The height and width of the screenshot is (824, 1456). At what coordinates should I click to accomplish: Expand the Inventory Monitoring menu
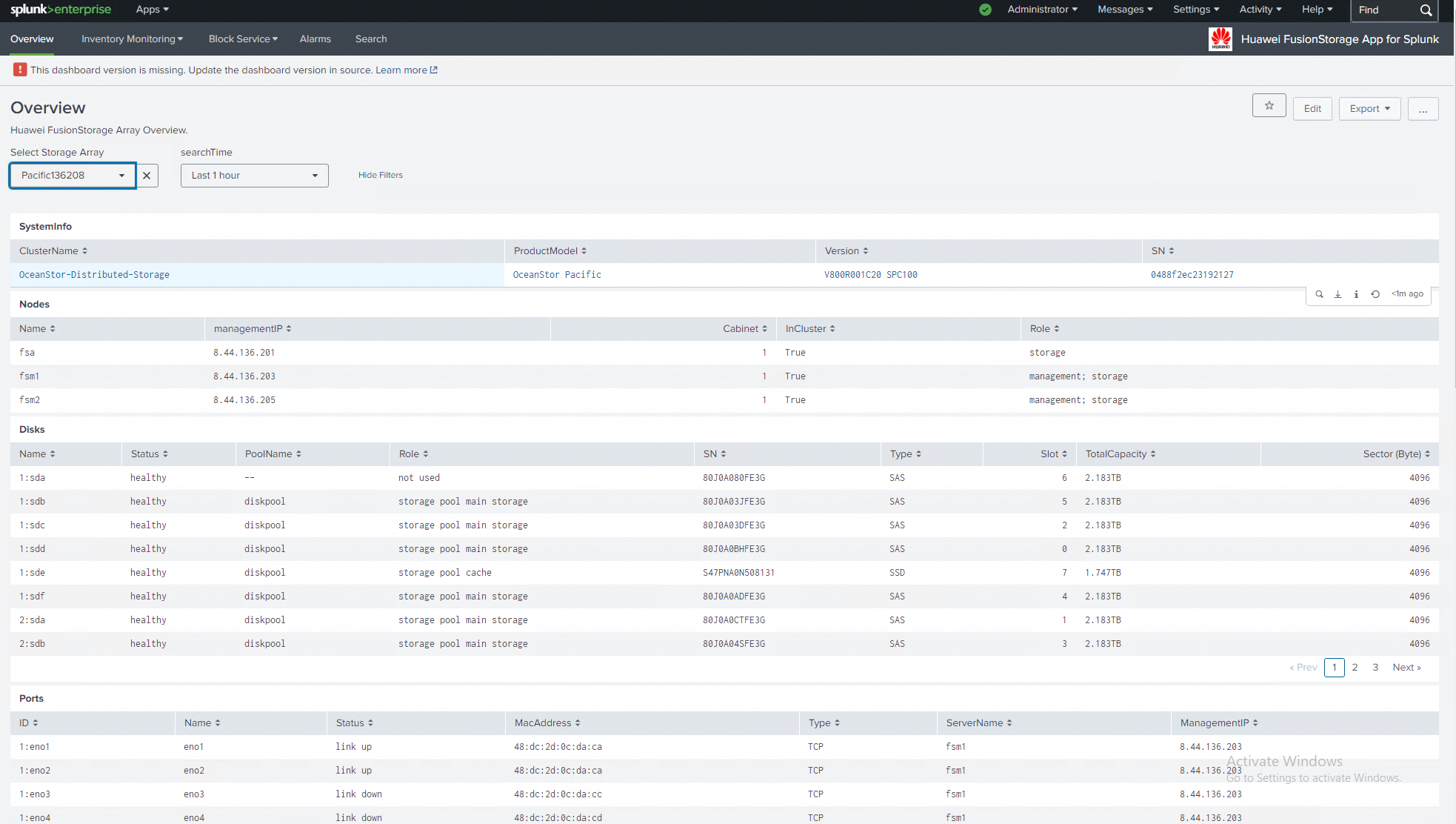tap(132, 39)
